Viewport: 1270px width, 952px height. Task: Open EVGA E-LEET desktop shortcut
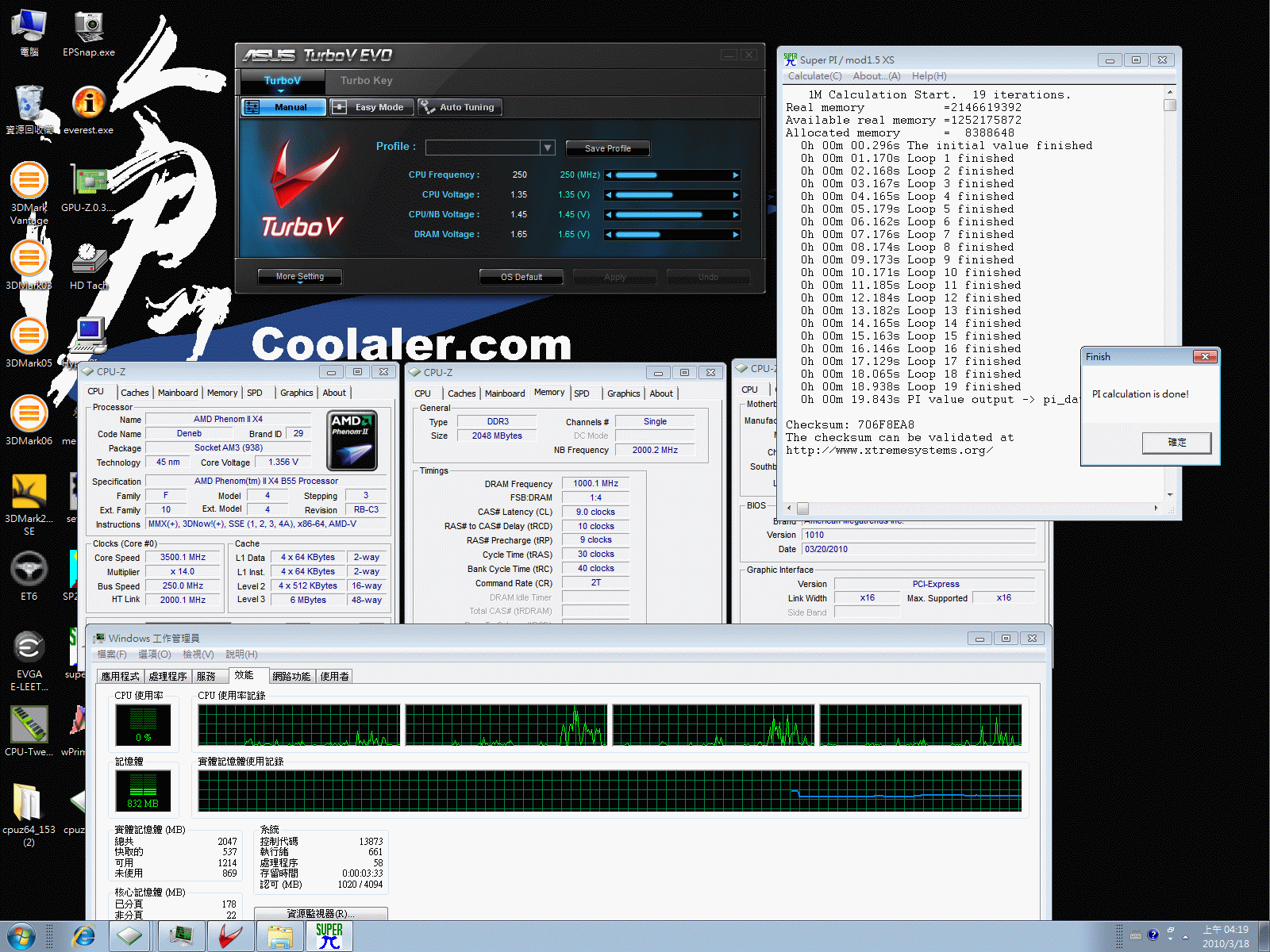[x=29, y=660]
